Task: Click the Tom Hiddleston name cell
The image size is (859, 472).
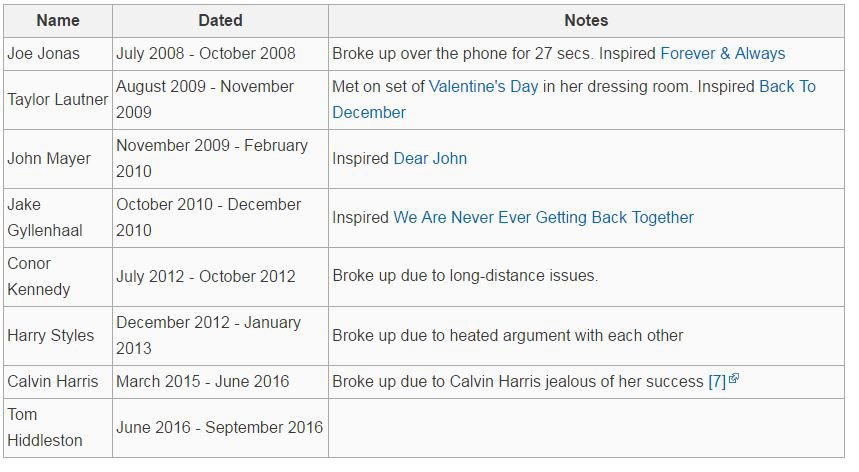Action: [45, 428]
